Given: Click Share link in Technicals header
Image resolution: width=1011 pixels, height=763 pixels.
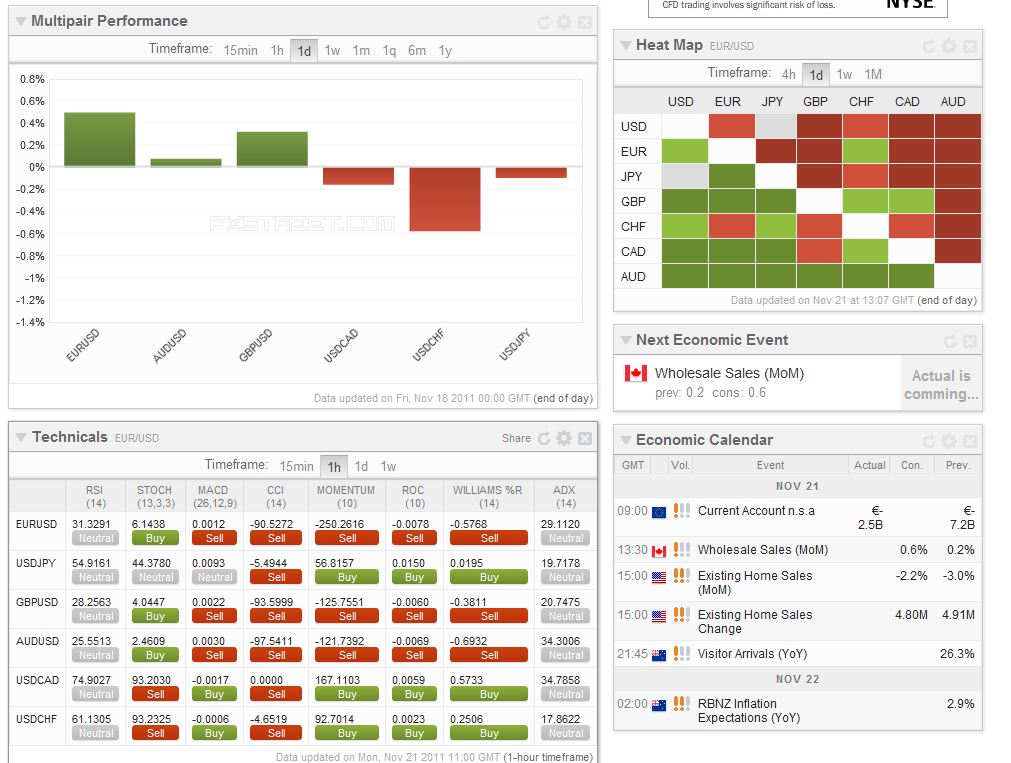Looking at the screenshot, I should pos(516,438).
